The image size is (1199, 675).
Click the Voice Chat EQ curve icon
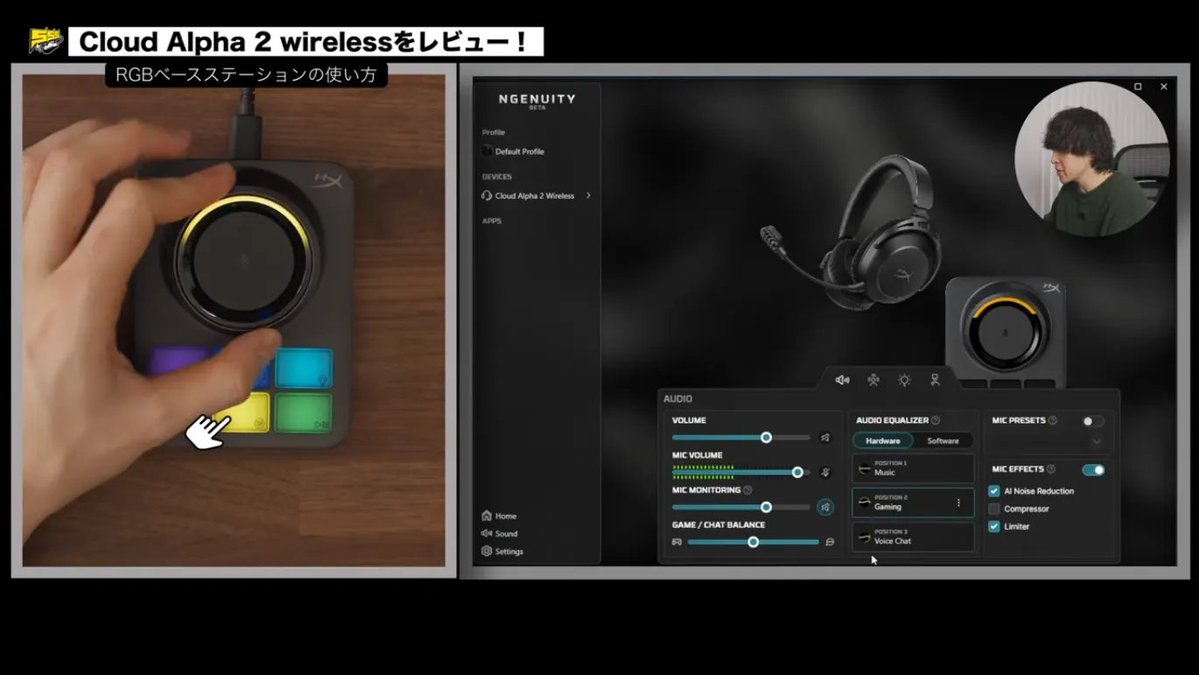[865, 537]
